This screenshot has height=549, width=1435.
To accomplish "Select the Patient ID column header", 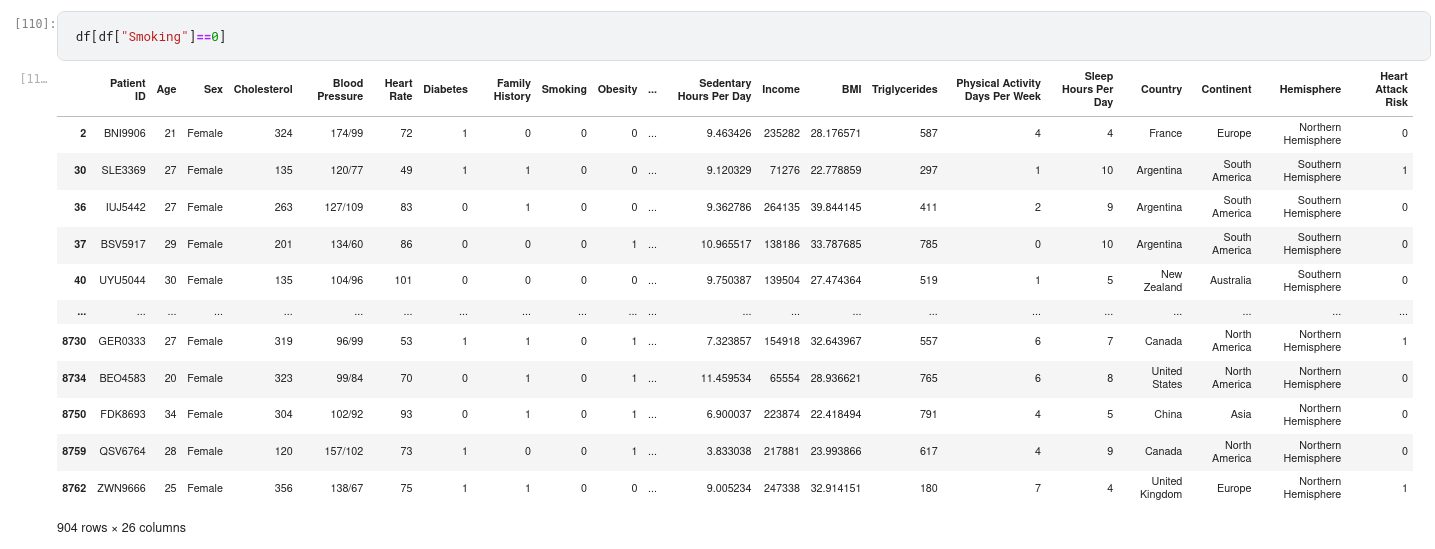I will tap(127, 90).
